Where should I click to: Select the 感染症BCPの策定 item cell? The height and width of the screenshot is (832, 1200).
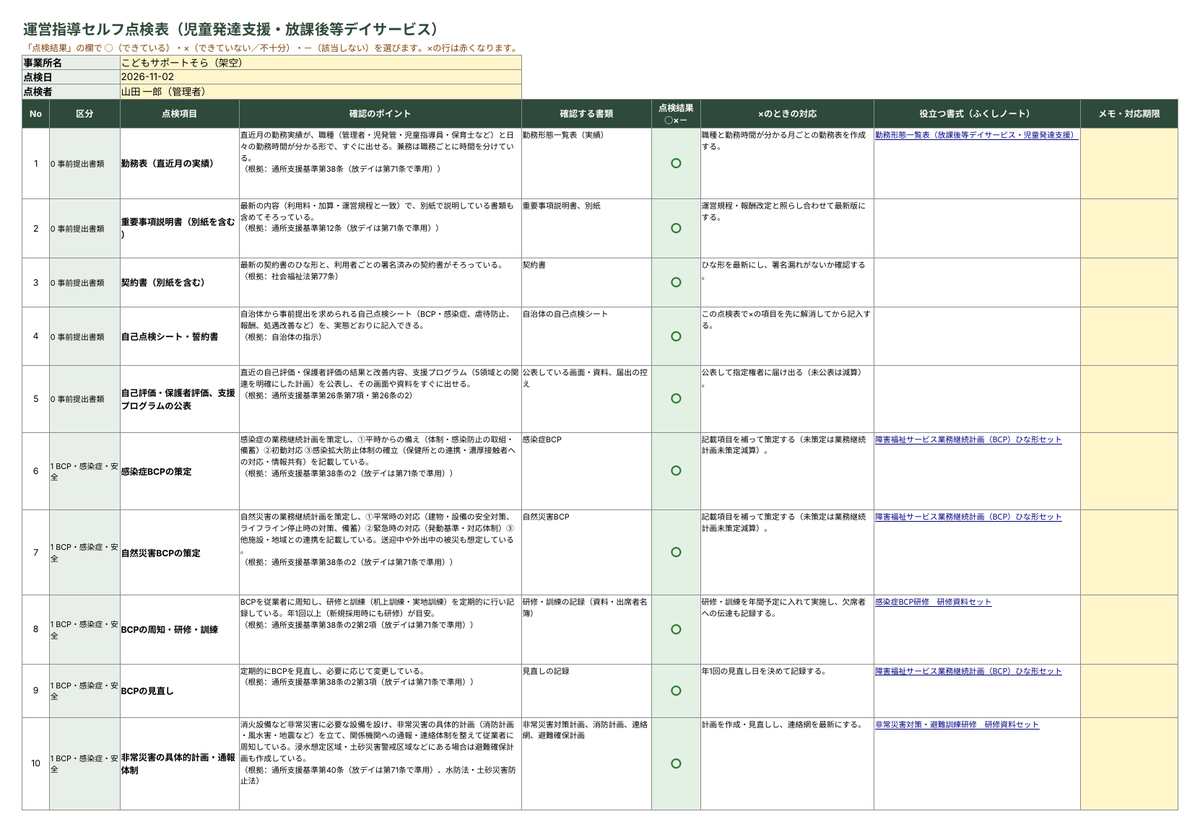[179, 471]
